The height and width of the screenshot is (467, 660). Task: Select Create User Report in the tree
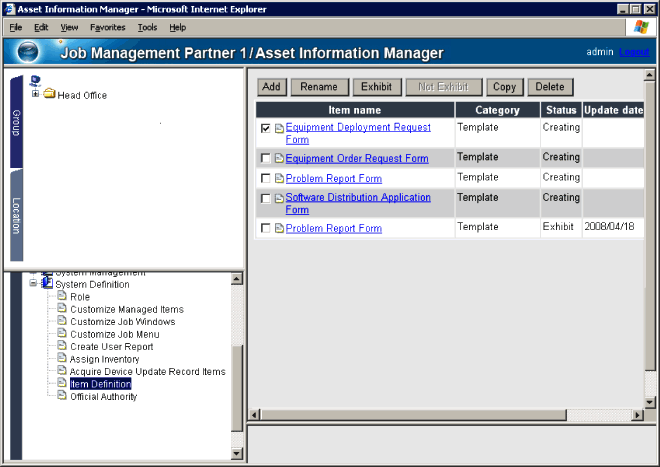(112, 347)
